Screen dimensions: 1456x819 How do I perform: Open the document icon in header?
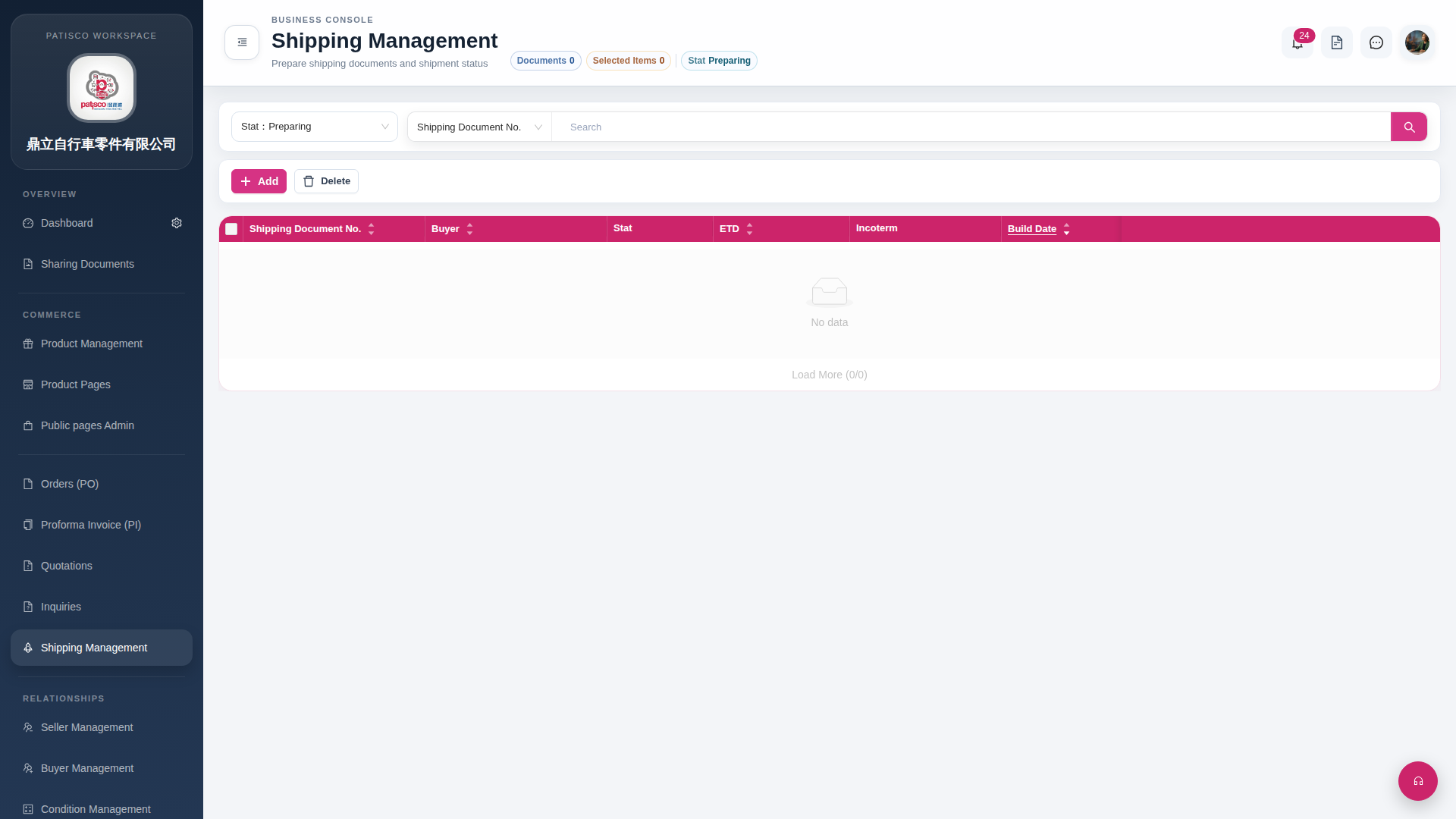point(1337,42)
